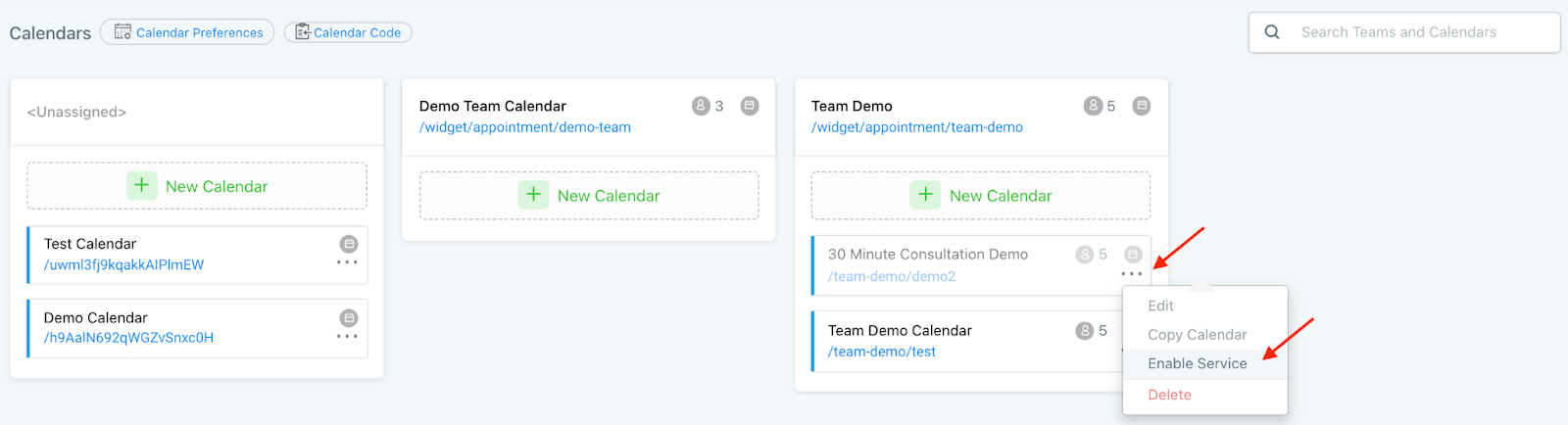
Task: Click the calendar icon on Demo Team Calendar
Action: pyautogui.click(x=750, y=106)
